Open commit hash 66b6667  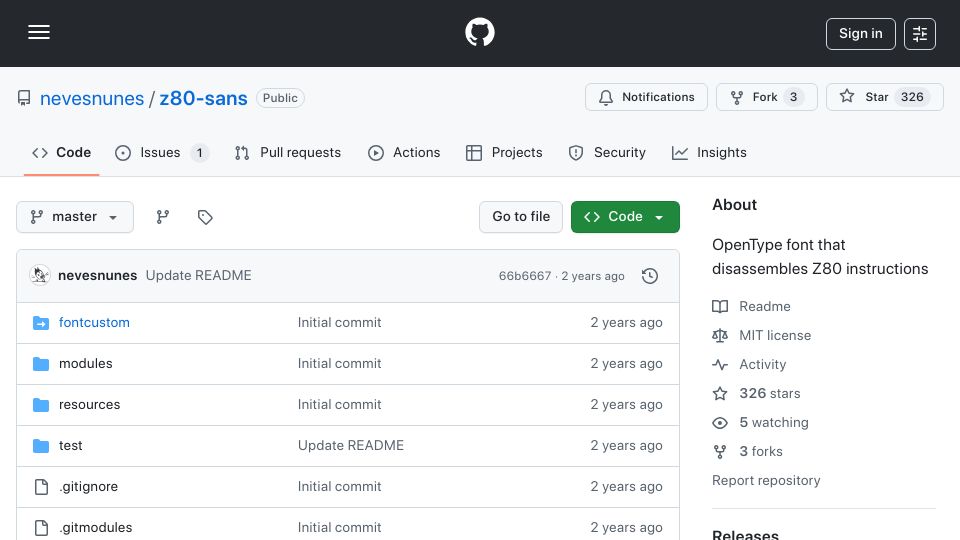(525, 276)
